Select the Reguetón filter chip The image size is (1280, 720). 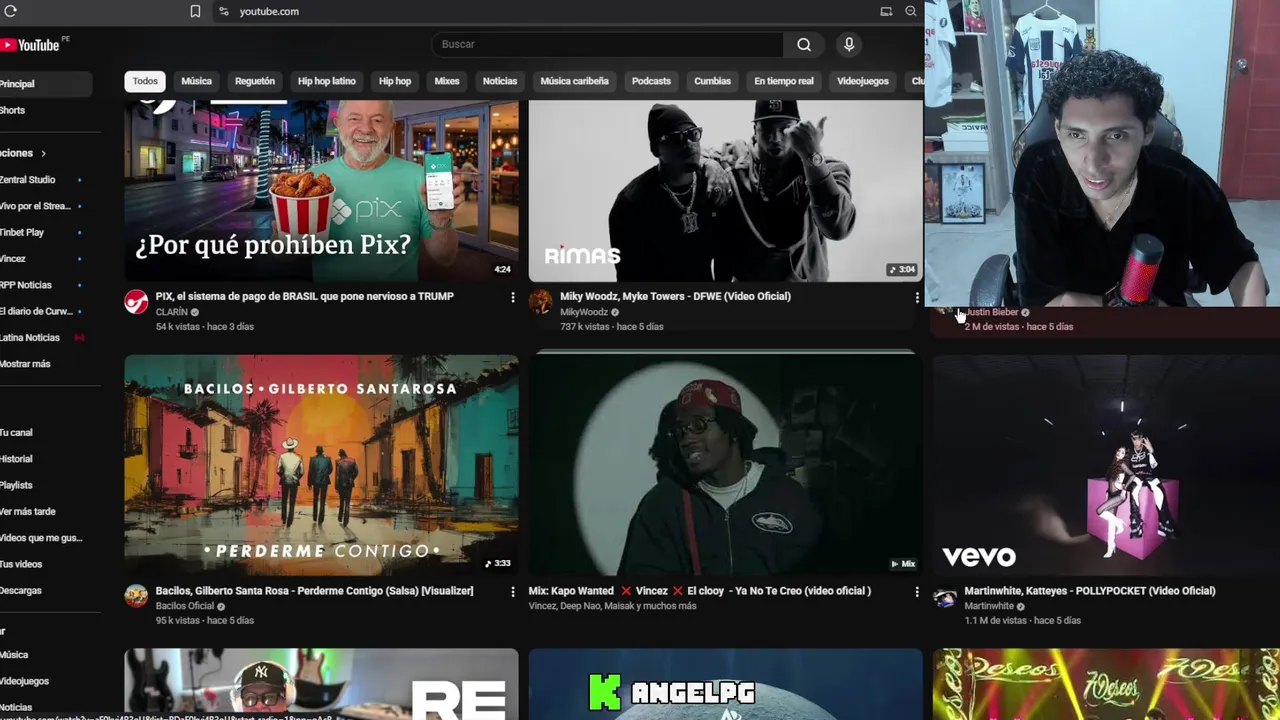255,81
